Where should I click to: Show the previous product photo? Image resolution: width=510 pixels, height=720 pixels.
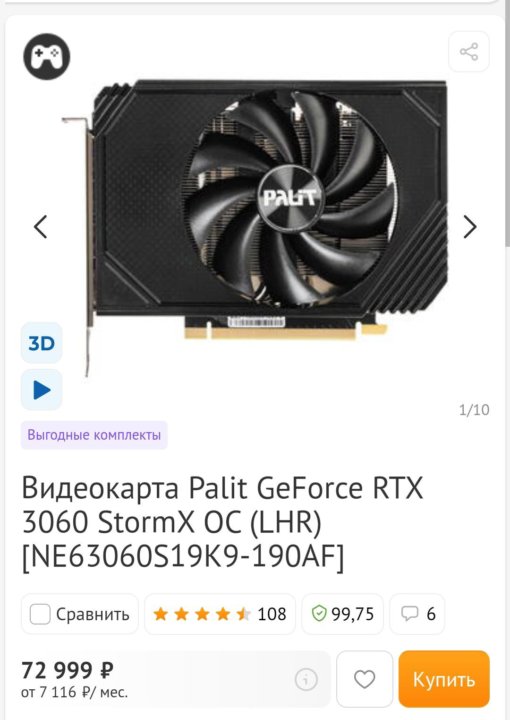(41, 227)
